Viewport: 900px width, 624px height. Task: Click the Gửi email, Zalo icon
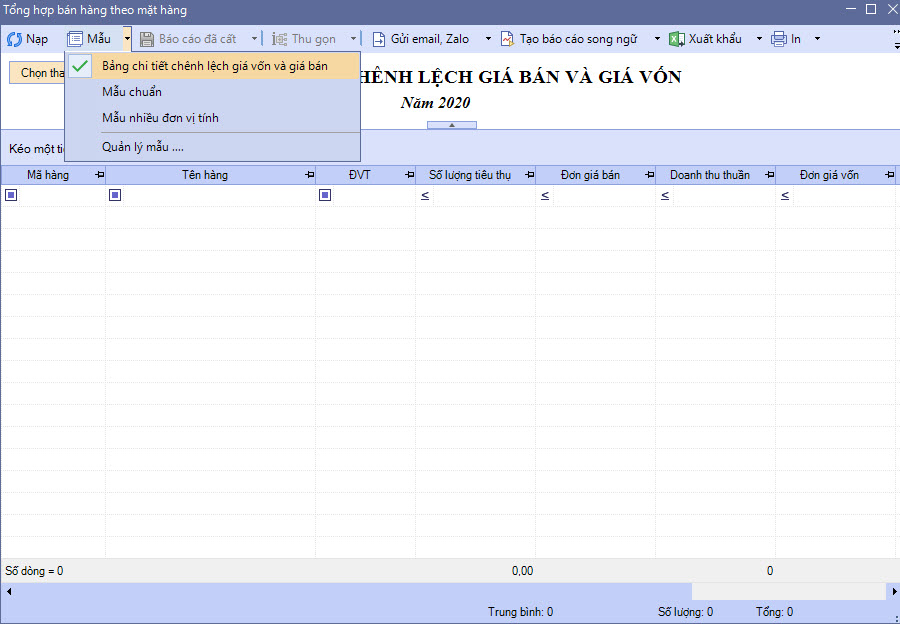point(379,39)
